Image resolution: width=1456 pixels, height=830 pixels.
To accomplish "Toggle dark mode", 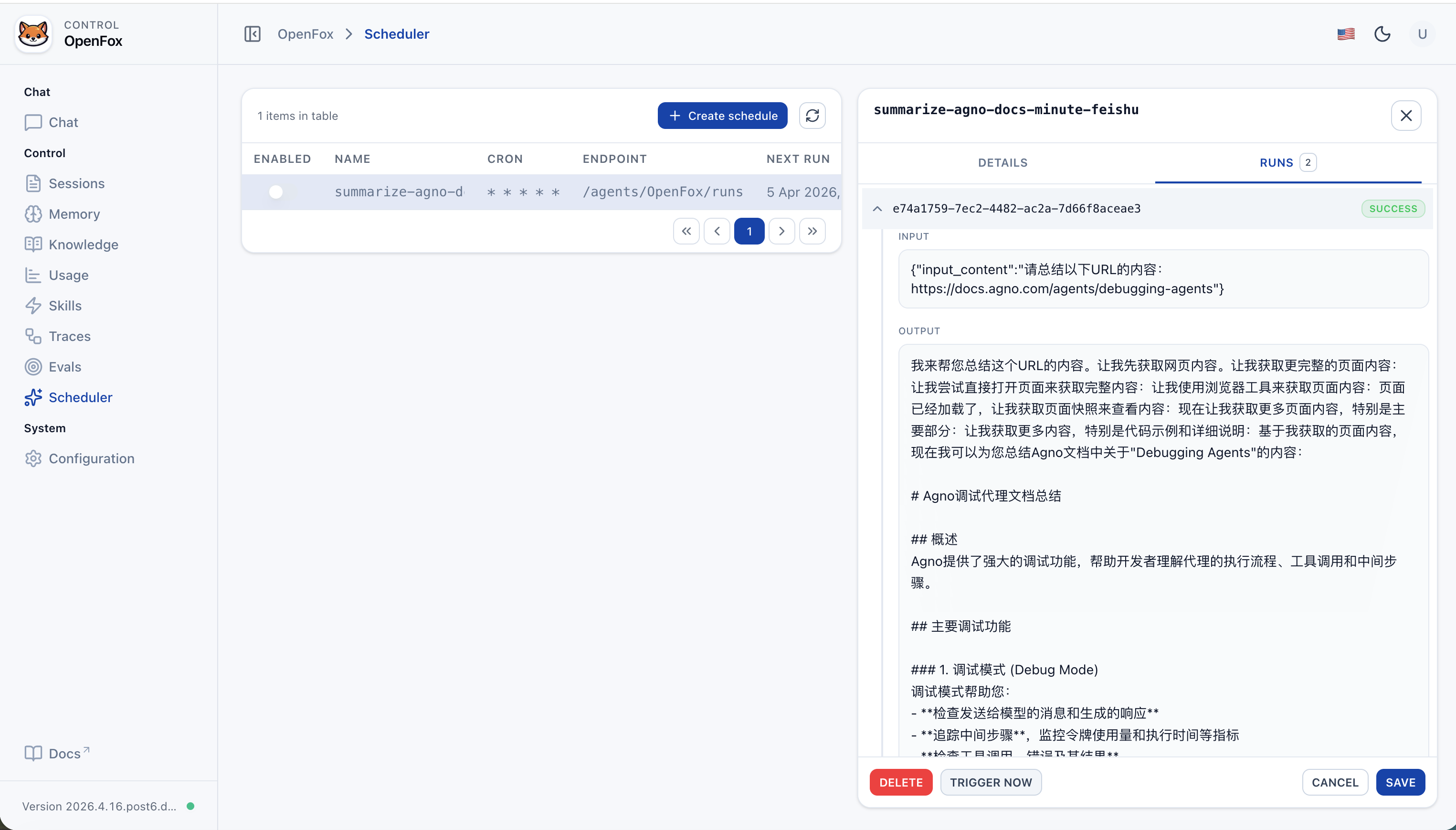I will click(x=1382, y=33).
